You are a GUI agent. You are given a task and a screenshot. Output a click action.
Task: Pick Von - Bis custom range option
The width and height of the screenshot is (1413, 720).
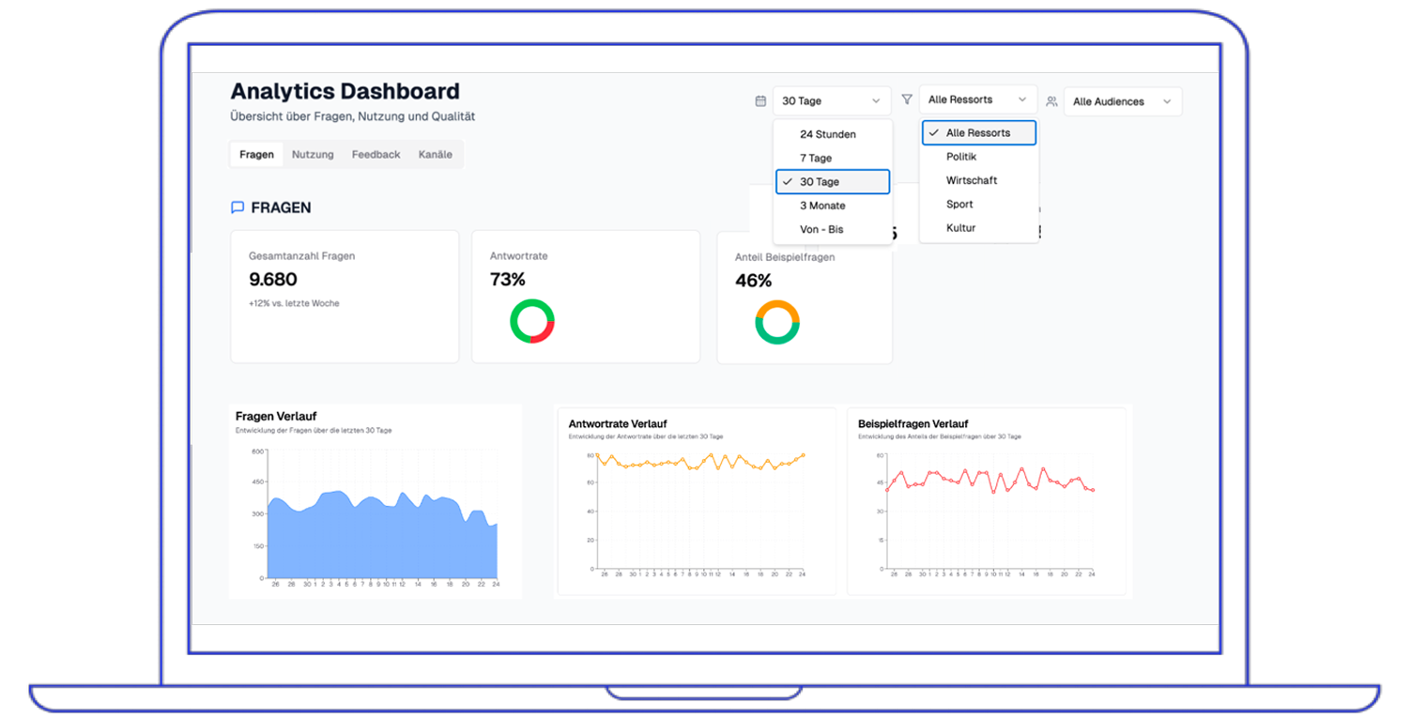coord(821,230)
